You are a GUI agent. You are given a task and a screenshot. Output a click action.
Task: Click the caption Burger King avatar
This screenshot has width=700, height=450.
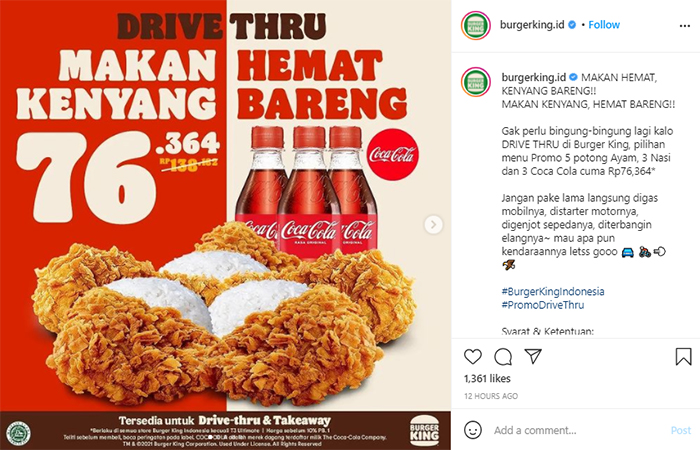click(x=476, y=82)
